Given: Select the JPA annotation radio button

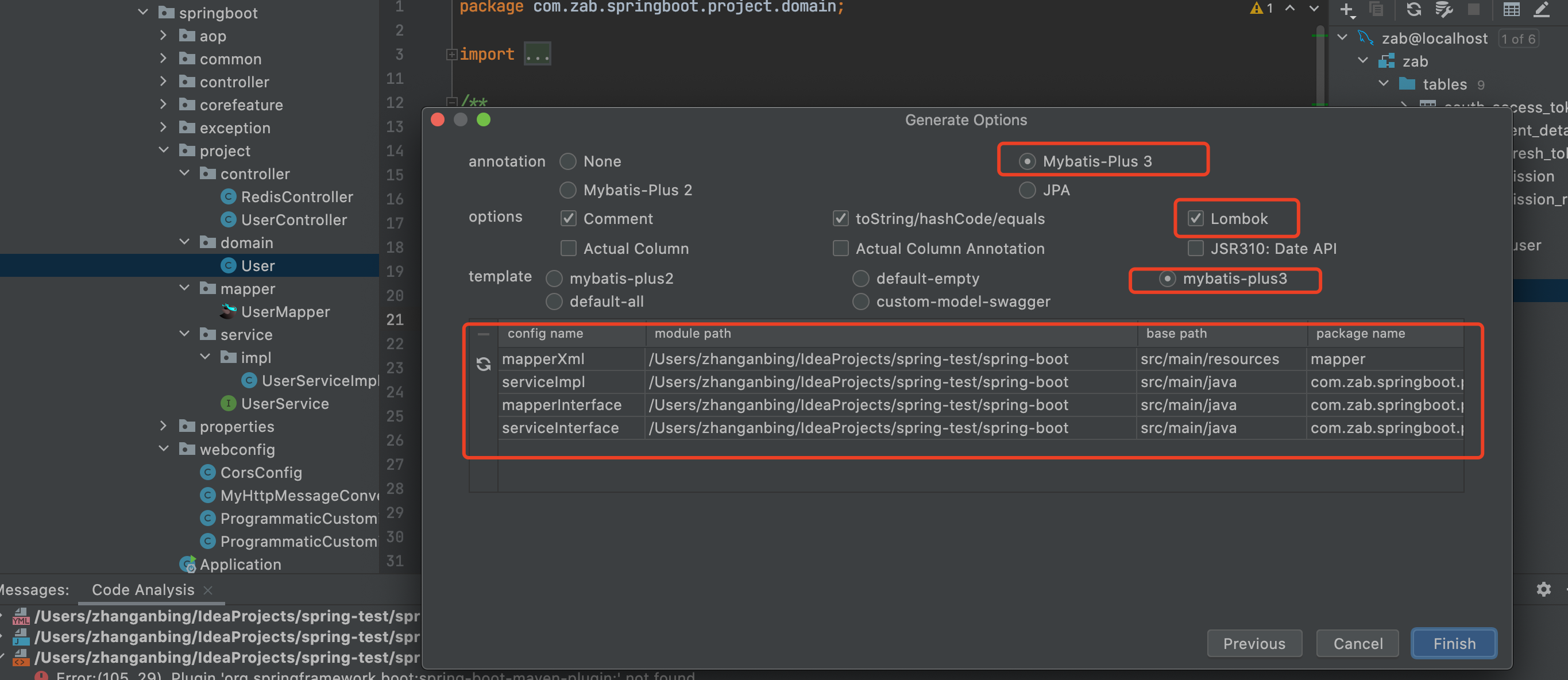Looking at the screenshot, I should click(x=1027, y=190).
